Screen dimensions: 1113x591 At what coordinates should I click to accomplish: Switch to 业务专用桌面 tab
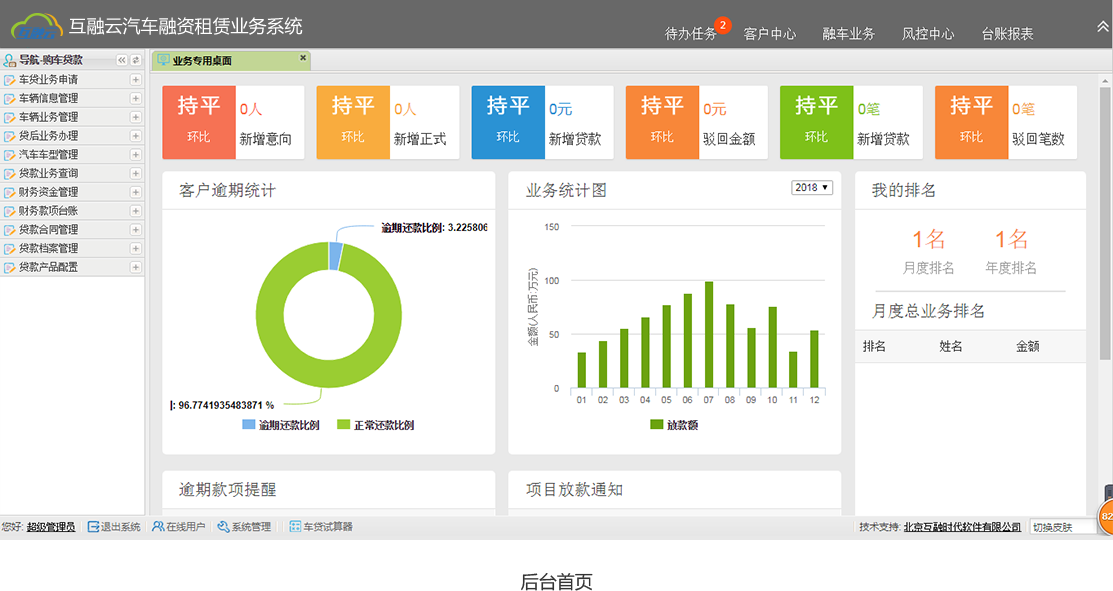pyautogui.click(x=202, y=61)
